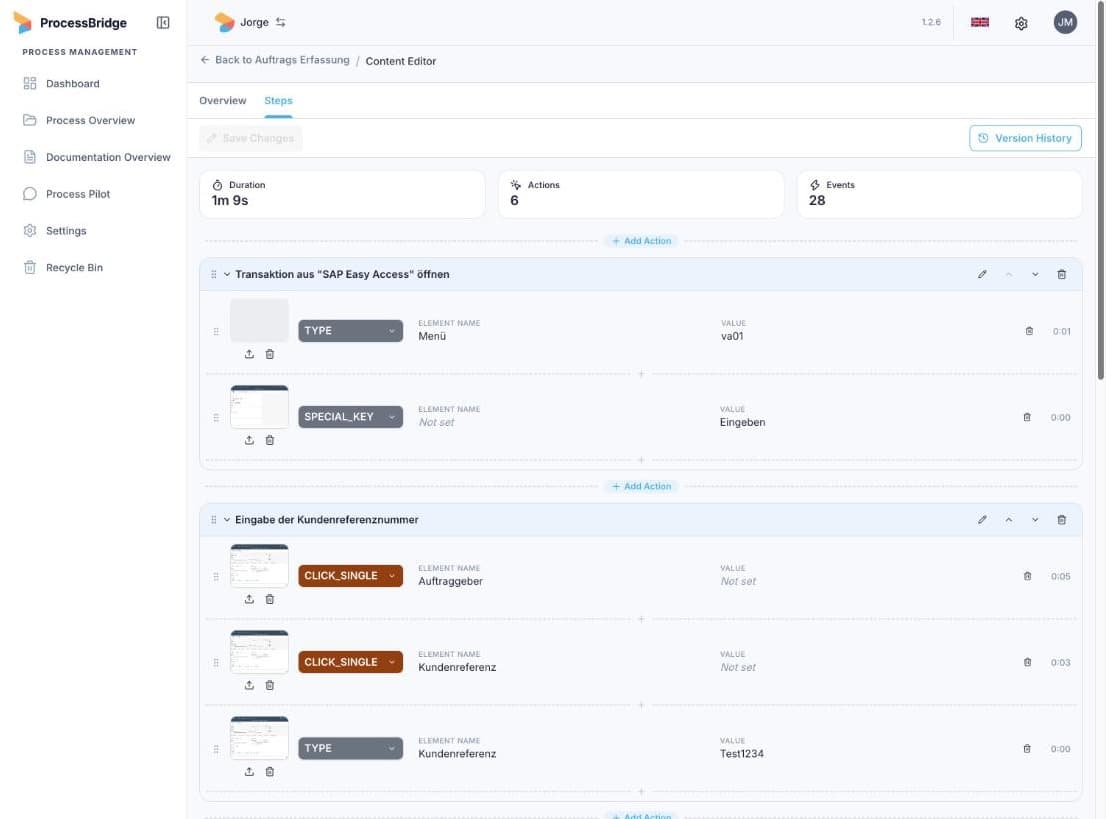
Task: Open Version History
Action: click(1025, 138)
